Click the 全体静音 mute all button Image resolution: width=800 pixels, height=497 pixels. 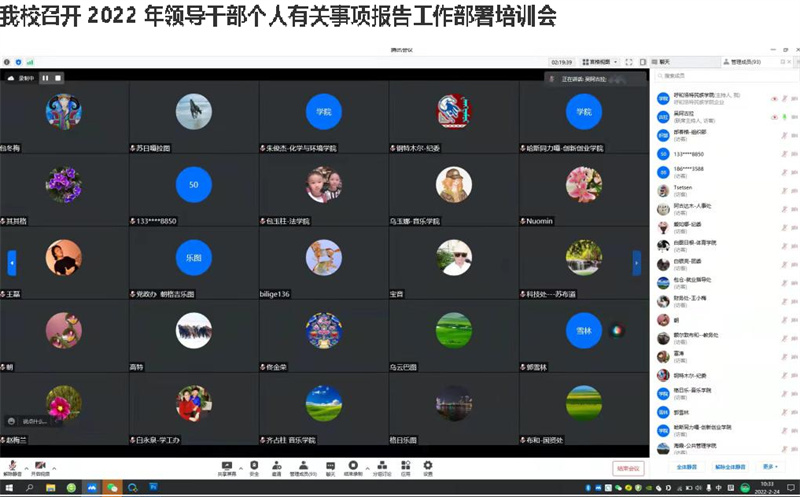point(686,466)
